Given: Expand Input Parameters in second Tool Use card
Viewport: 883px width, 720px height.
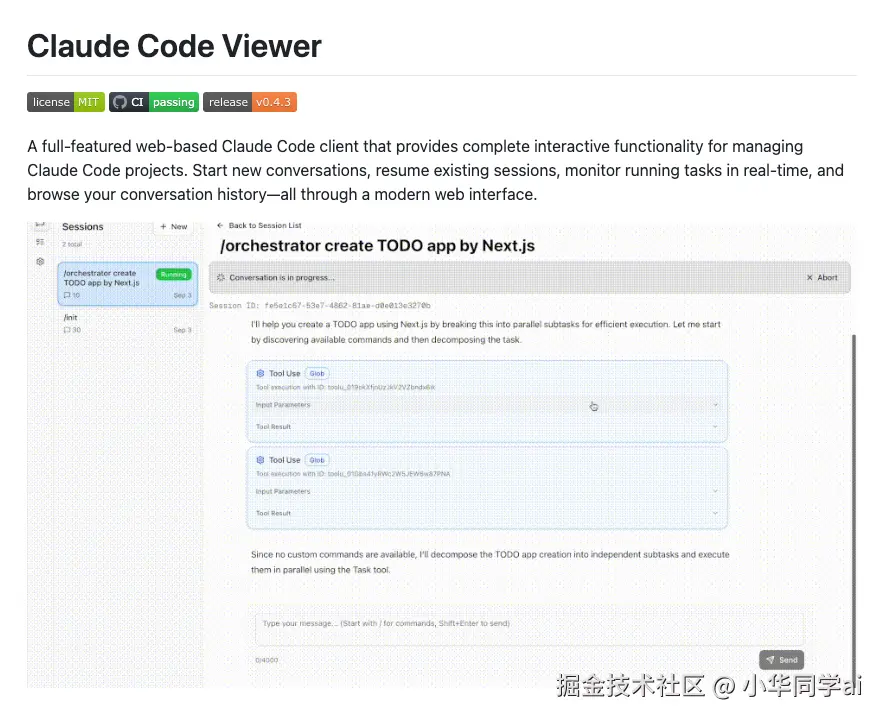Looking at the screenshot, I should click(487, 491).
